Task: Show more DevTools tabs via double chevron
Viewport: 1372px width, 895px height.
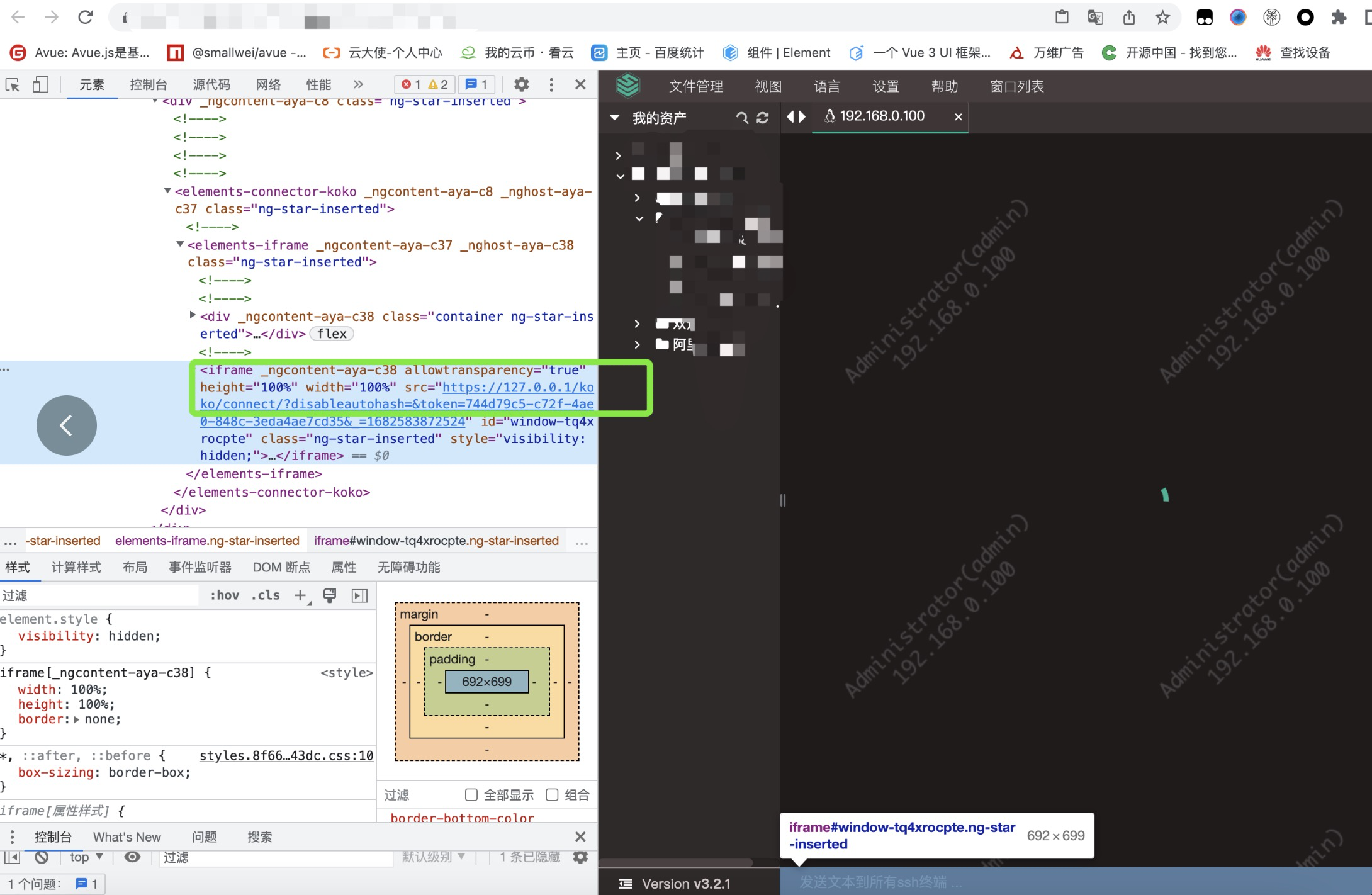Action: point(358,84)
